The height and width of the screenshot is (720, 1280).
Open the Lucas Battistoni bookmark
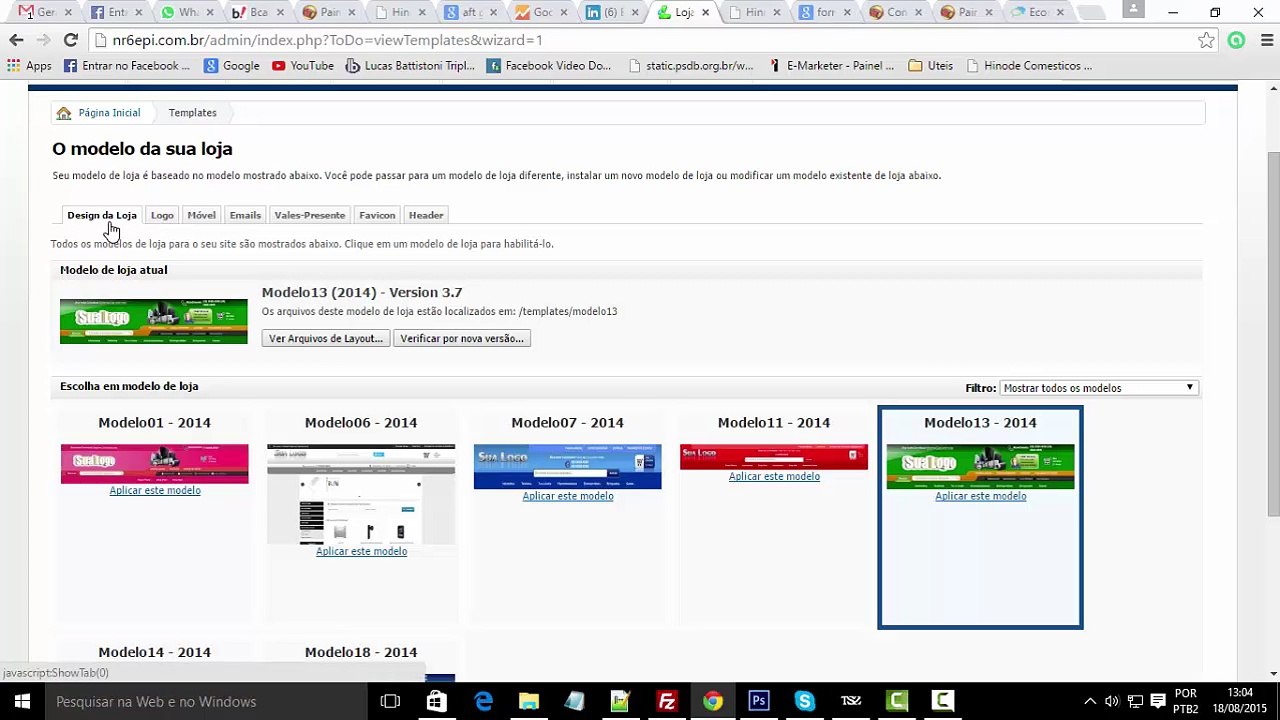click(x=410, y=66)
